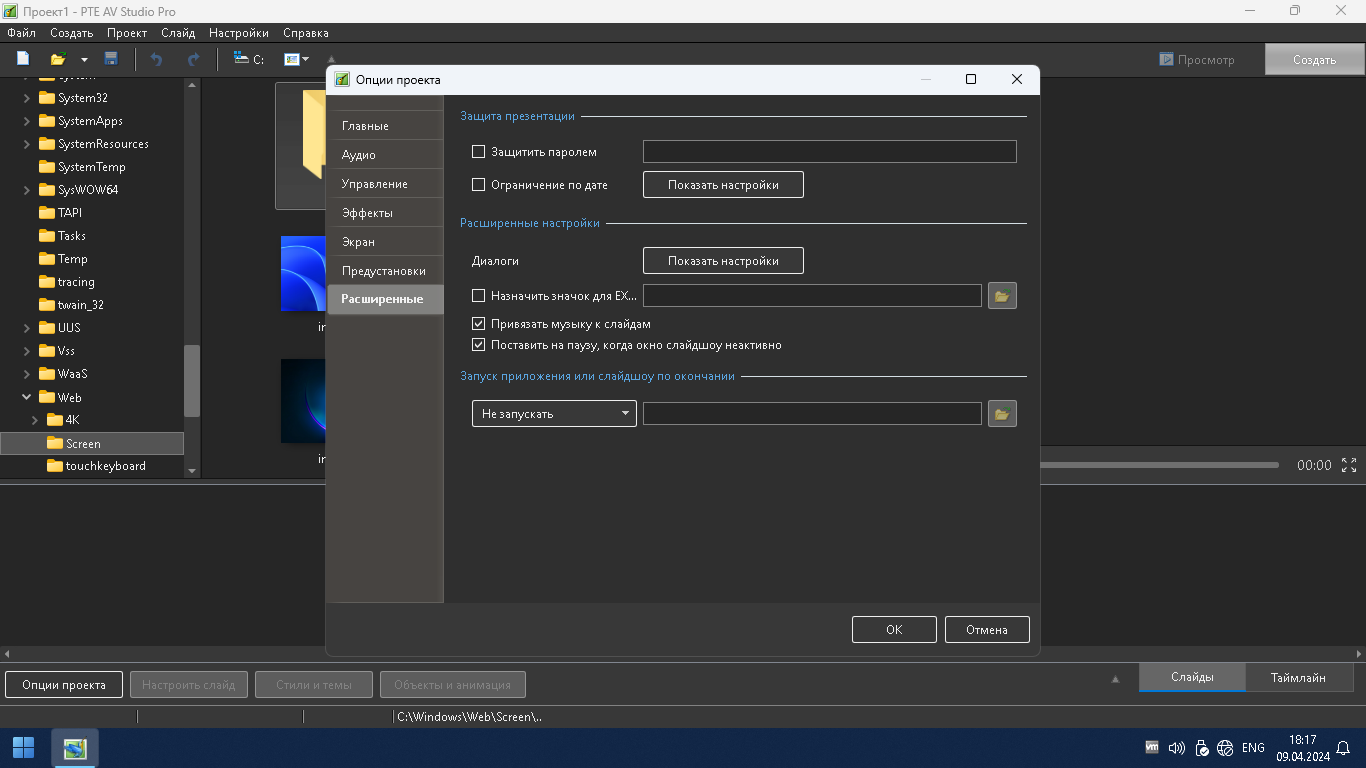Switch to the Эффекты options tab

[x=367, y=213]
